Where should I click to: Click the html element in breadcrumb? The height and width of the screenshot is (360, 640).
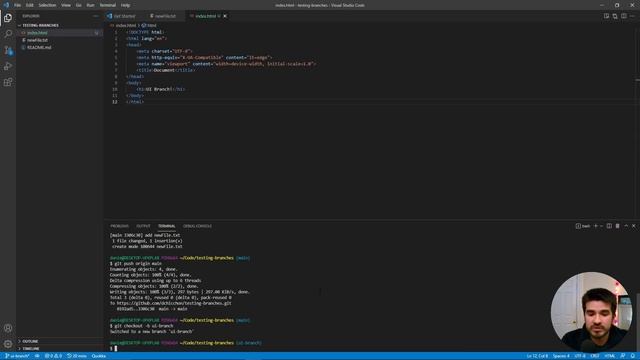(x=149, y=25)
